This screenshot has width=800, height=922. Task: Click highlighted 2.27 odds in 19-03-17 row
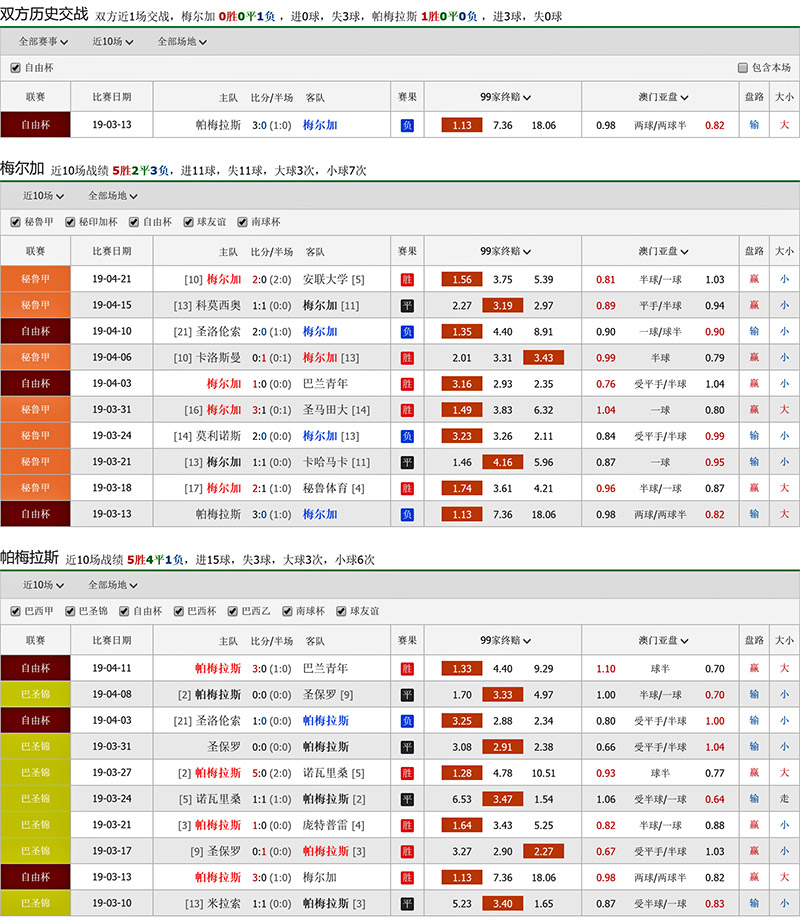click(543, 851)
